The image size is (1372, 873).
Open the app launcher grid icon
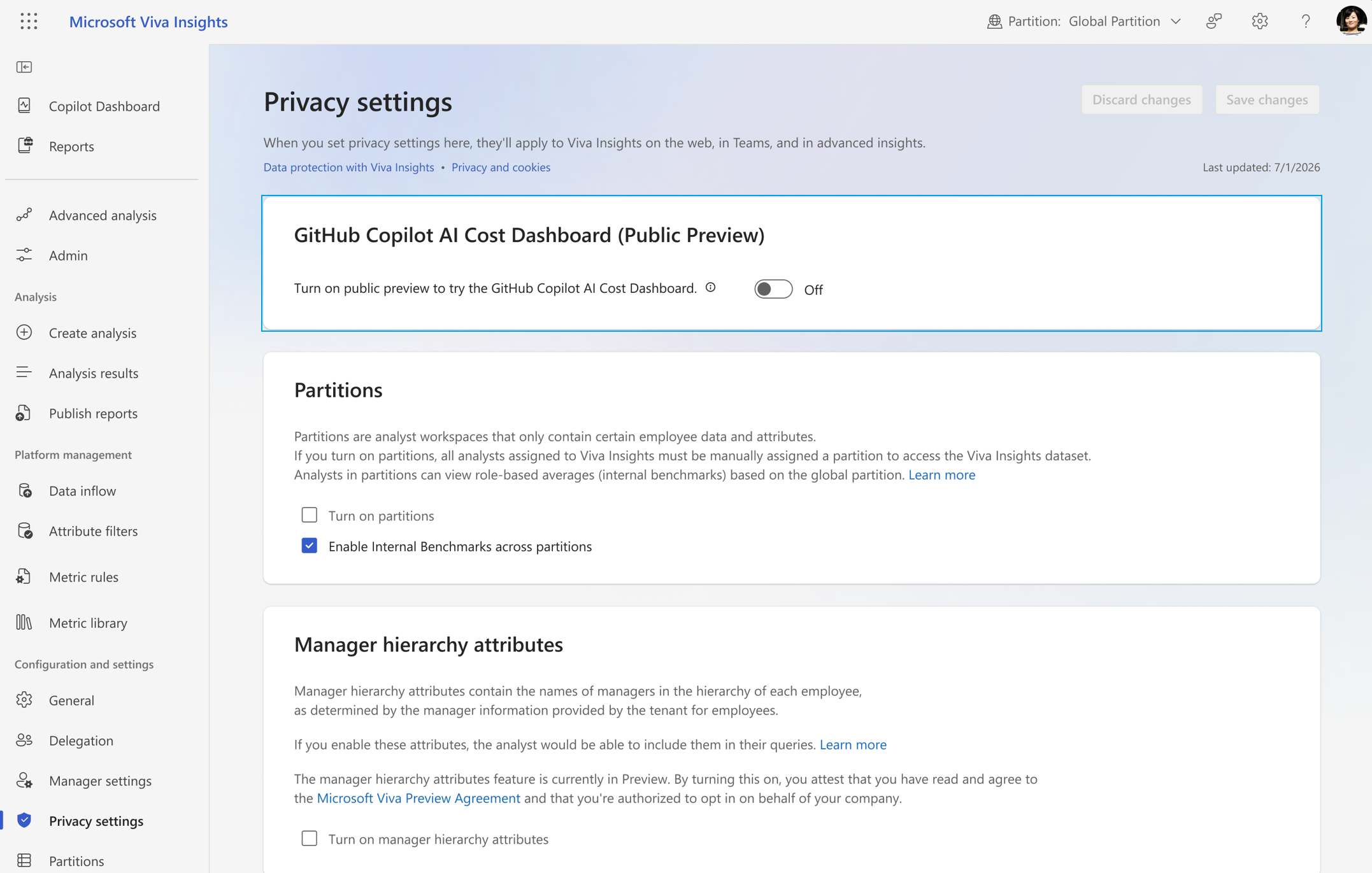click(29, 21)
